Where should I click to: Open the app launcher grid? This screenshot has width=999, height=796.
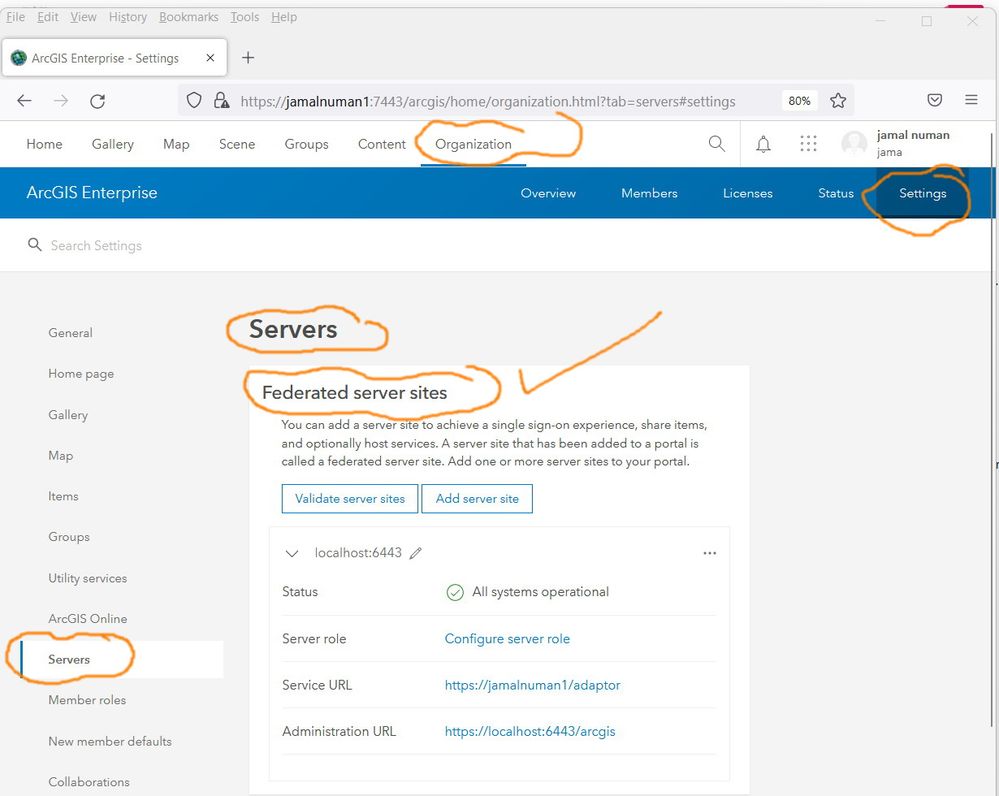(808, 143)
